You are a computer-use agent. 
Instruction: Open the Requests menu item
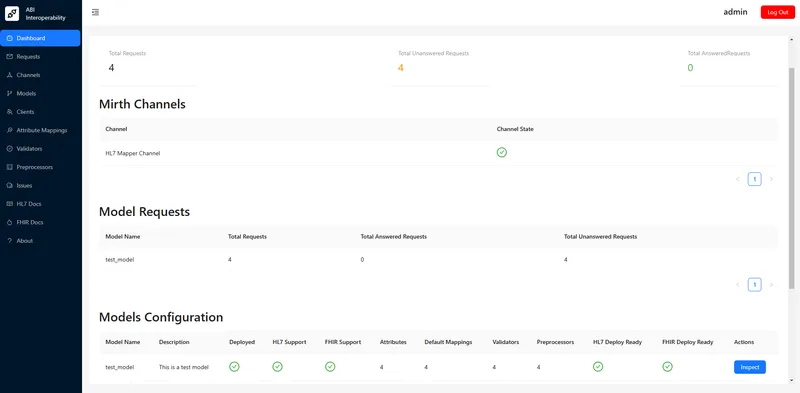coord(40,57)
